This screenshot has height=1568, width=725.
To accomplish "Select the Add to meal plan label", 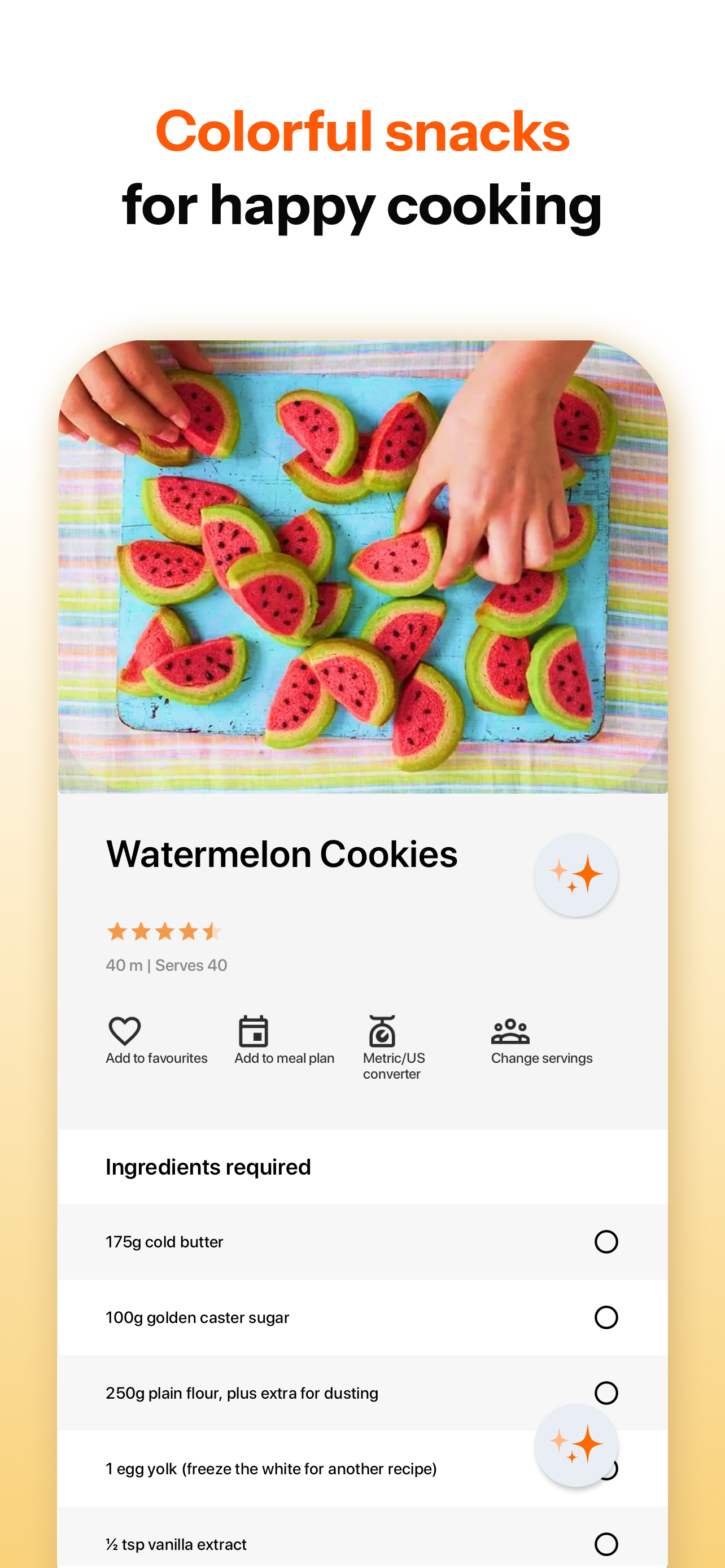I will point(284,1058).
